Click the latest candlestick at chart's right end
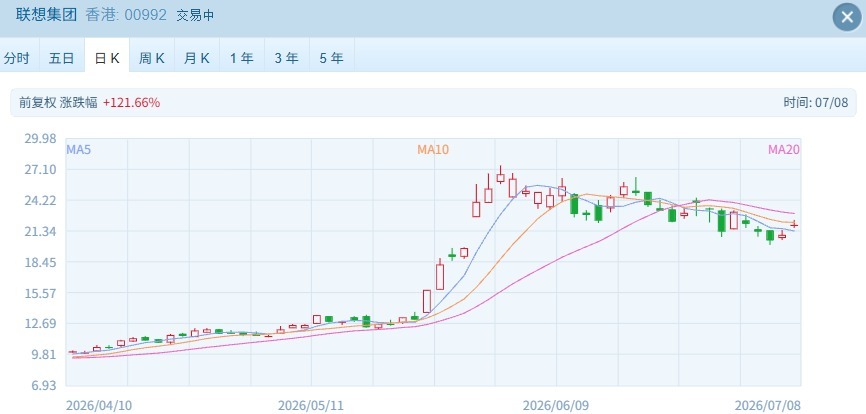Image resolution: width=866 pixels, height=414 pixels. (794, 225)
